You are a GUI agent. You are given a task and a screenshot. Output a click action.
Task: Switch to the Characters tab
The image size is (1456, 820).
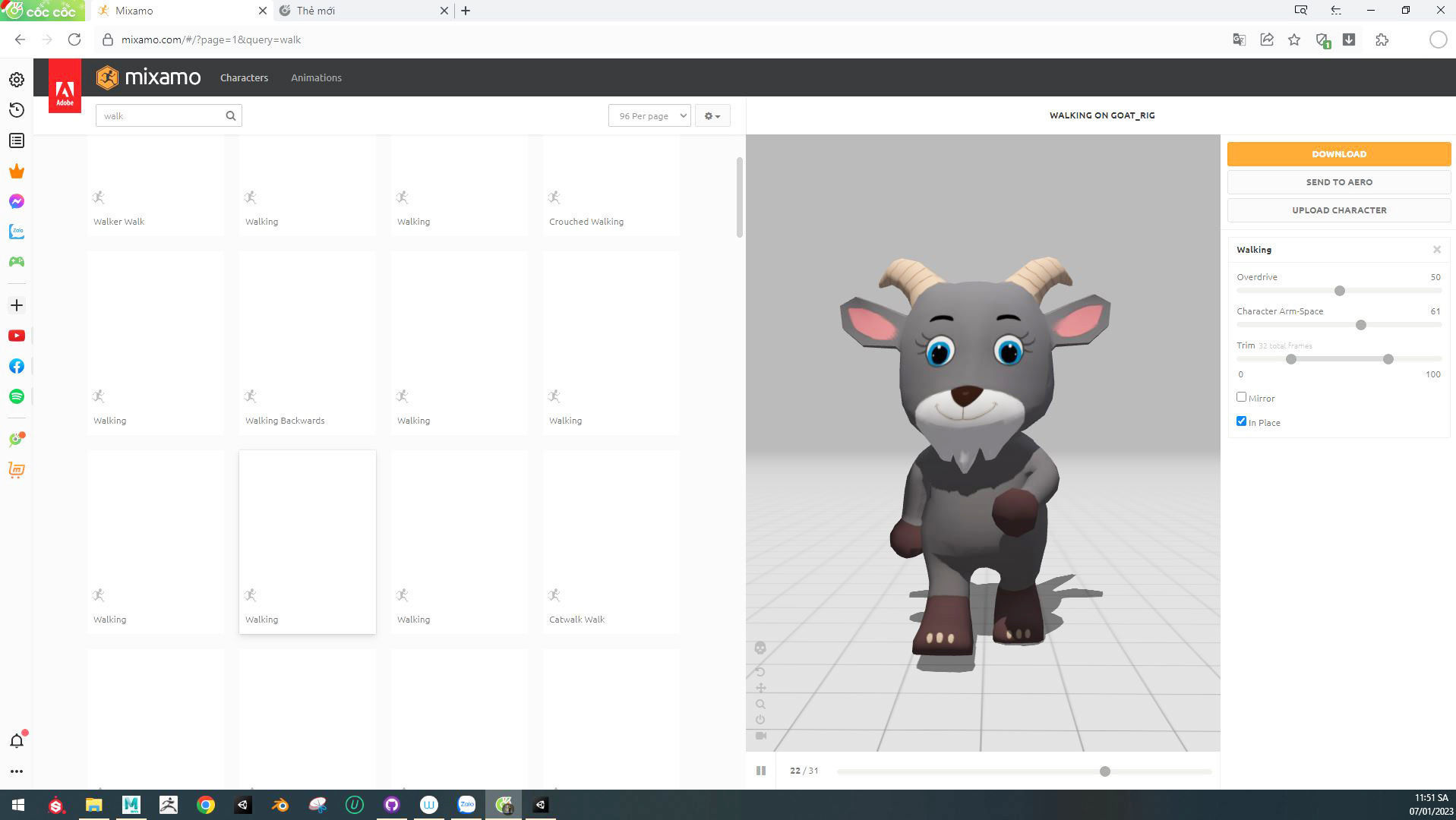(x=244, y=77)
